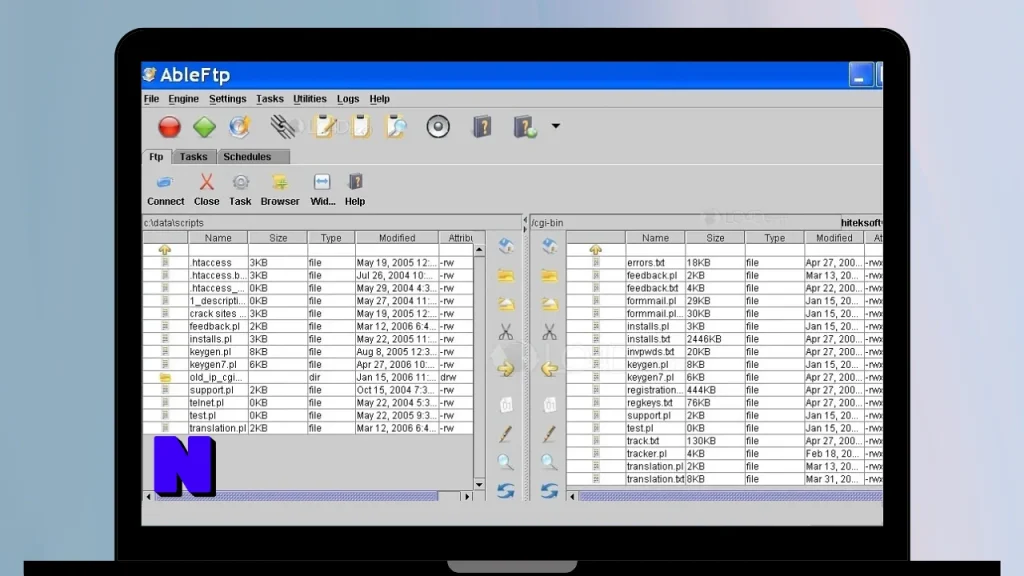Click the round target disc icon
Screen dimensions: 1024x576
point(438,127)
